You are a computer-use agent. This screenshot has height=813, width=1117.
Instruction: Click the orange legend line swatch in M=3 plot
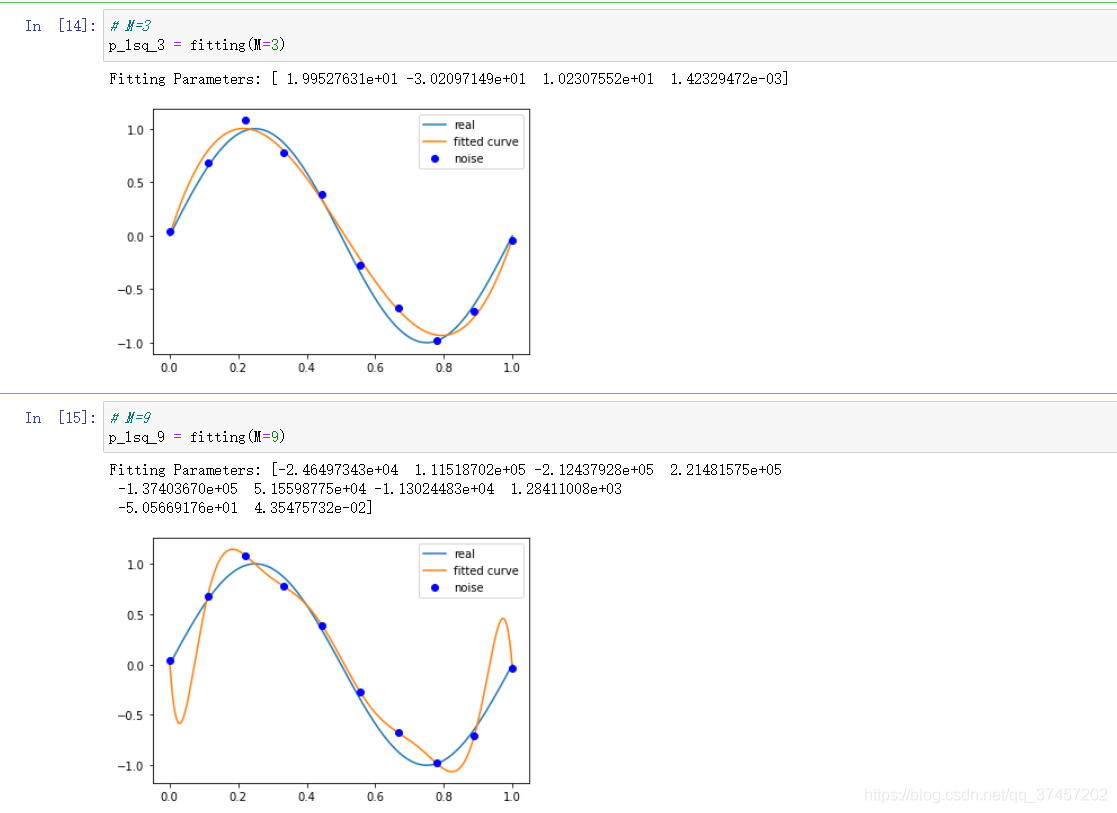[x=435, y=142]
